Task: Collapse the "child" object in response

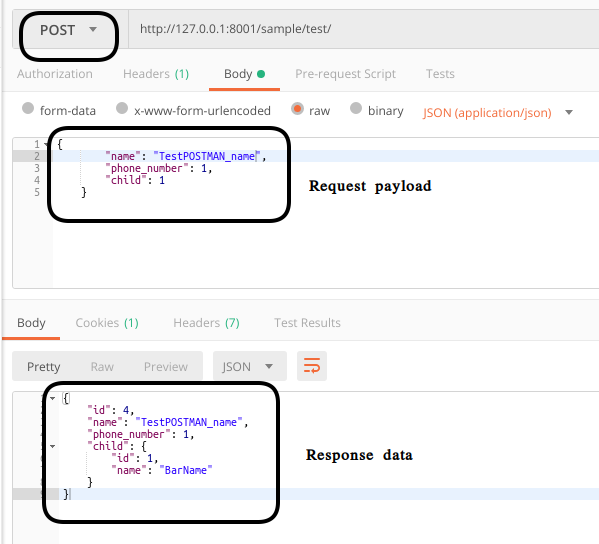Action: 52,446
